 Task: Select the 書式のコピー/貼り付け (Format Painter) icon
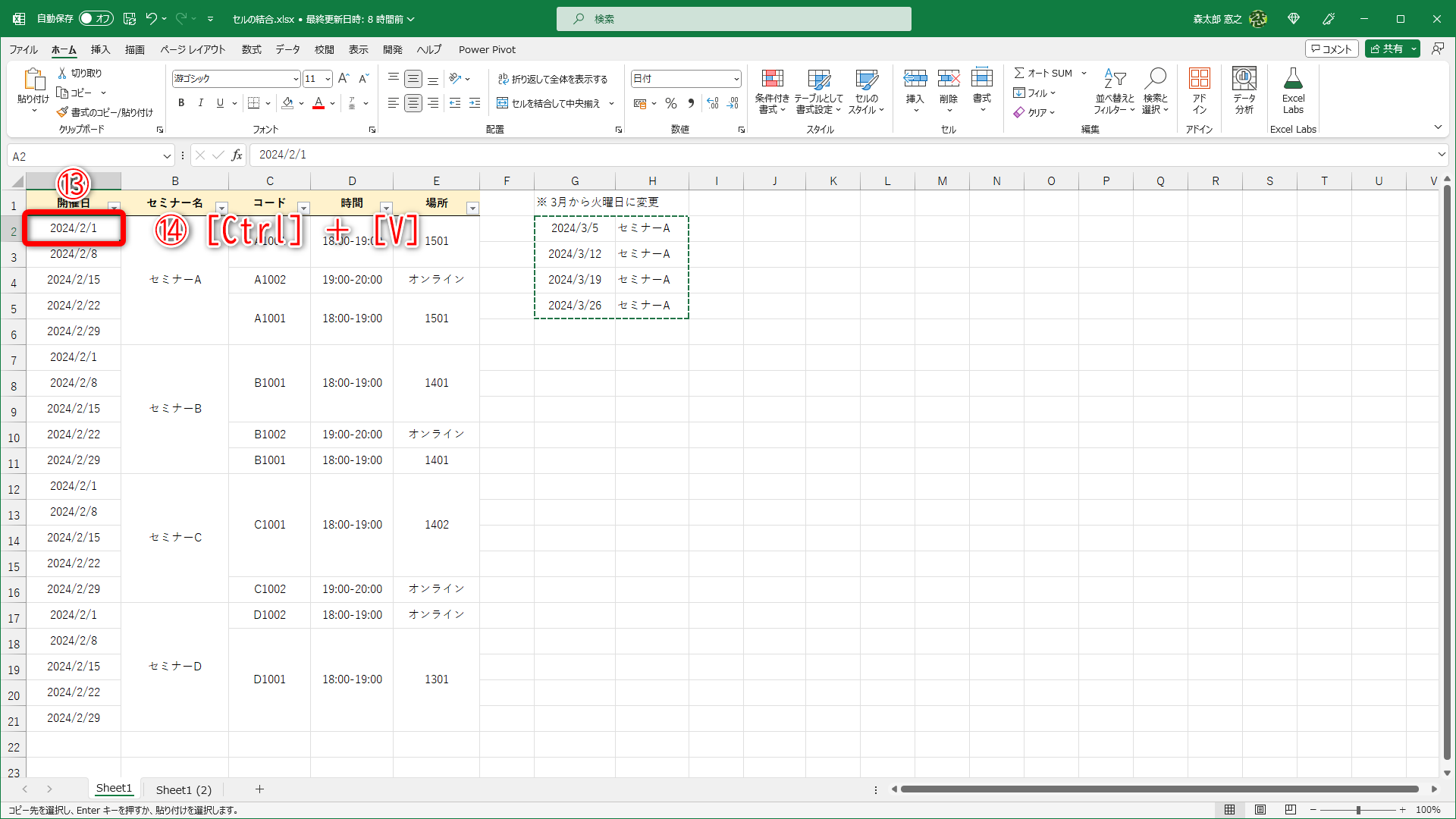click(x=64, y=111)
